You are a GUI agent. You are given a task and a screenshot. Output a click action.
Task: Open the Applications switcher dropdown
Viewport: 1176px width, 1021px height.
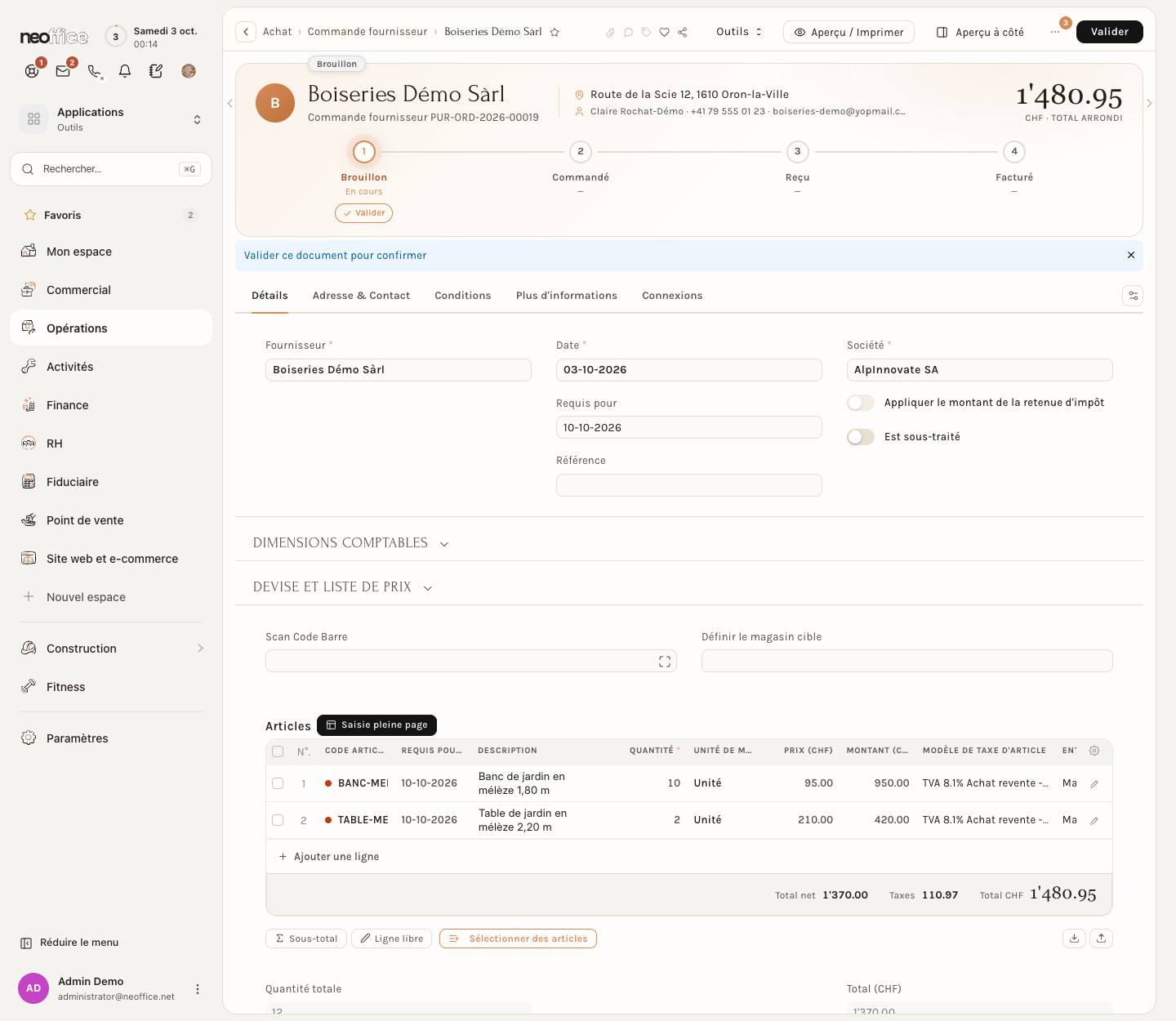coord(111,119)
